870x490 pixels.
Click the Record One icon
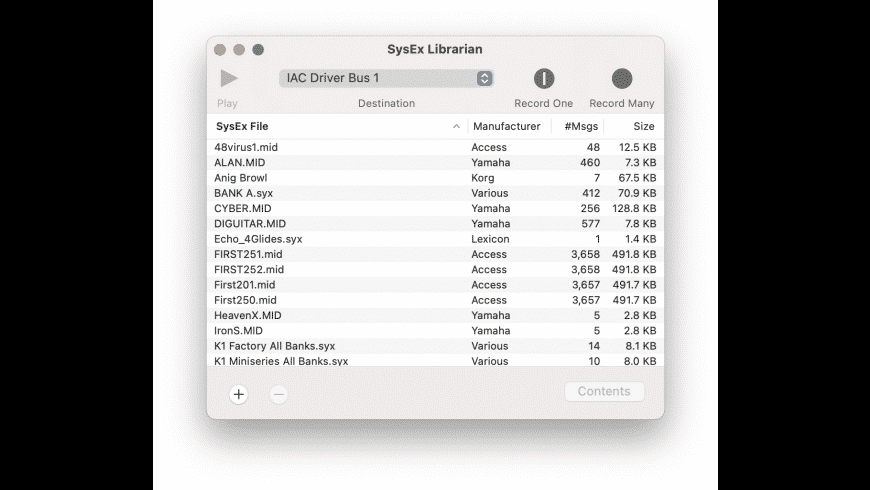[x=544, y=78]
